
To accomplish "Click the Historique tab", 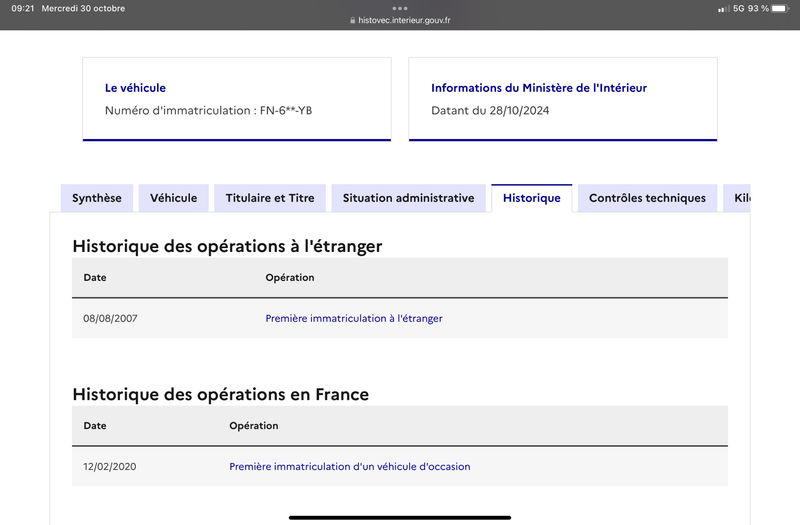I will [x=532, y=198].
